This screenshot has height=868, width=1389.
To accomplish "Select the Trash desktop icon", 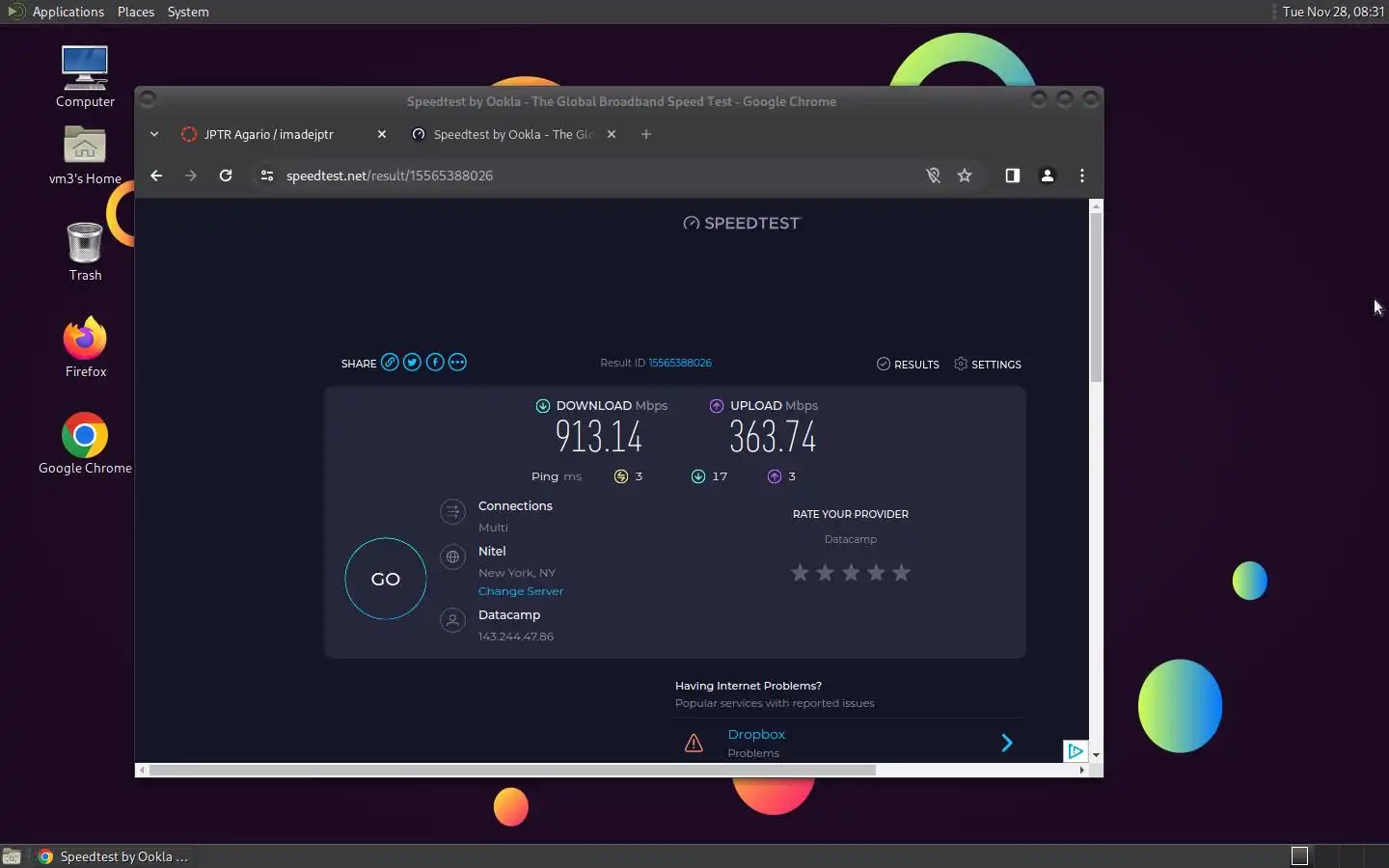I will [85, 251].
